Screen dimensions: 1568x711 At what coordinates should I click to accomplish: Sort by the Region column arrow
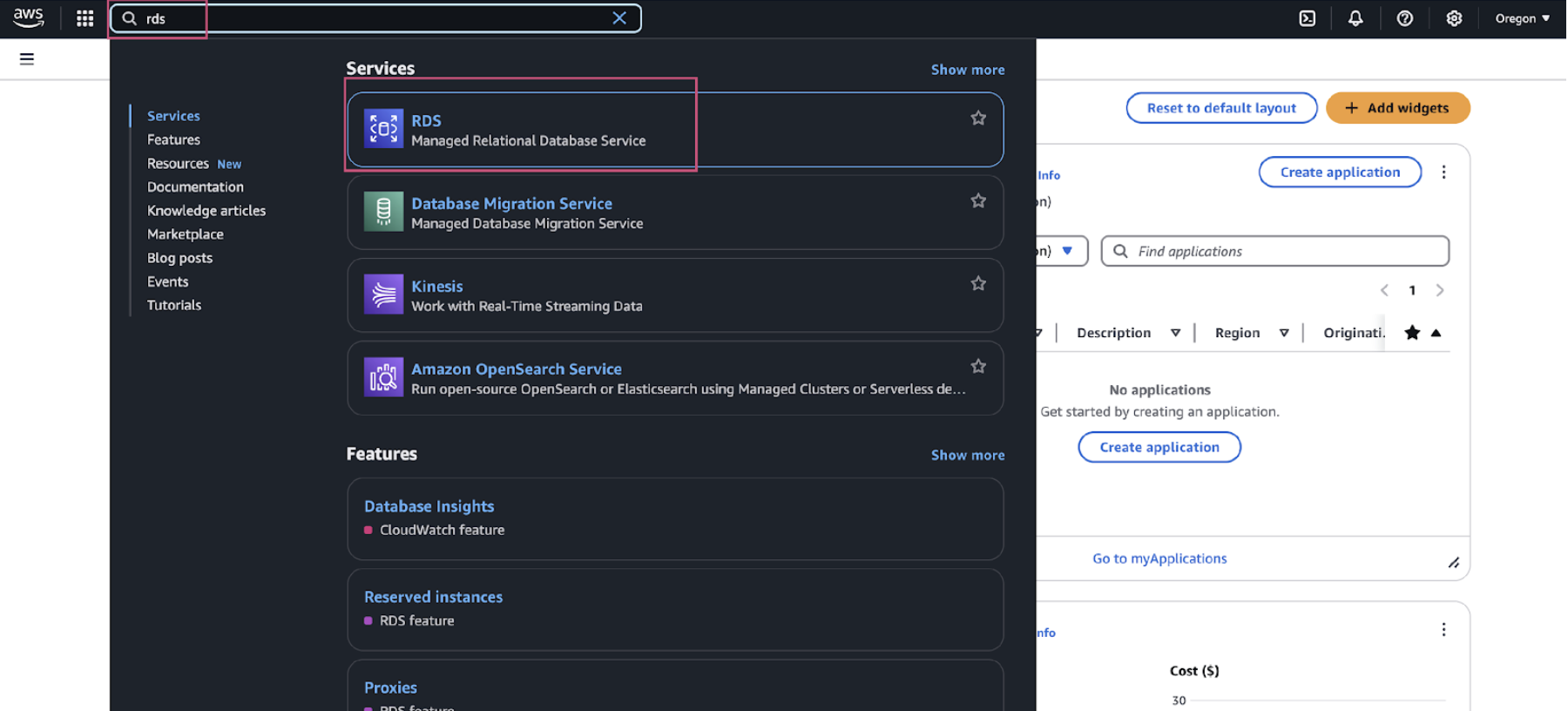tap(1284, 333)
